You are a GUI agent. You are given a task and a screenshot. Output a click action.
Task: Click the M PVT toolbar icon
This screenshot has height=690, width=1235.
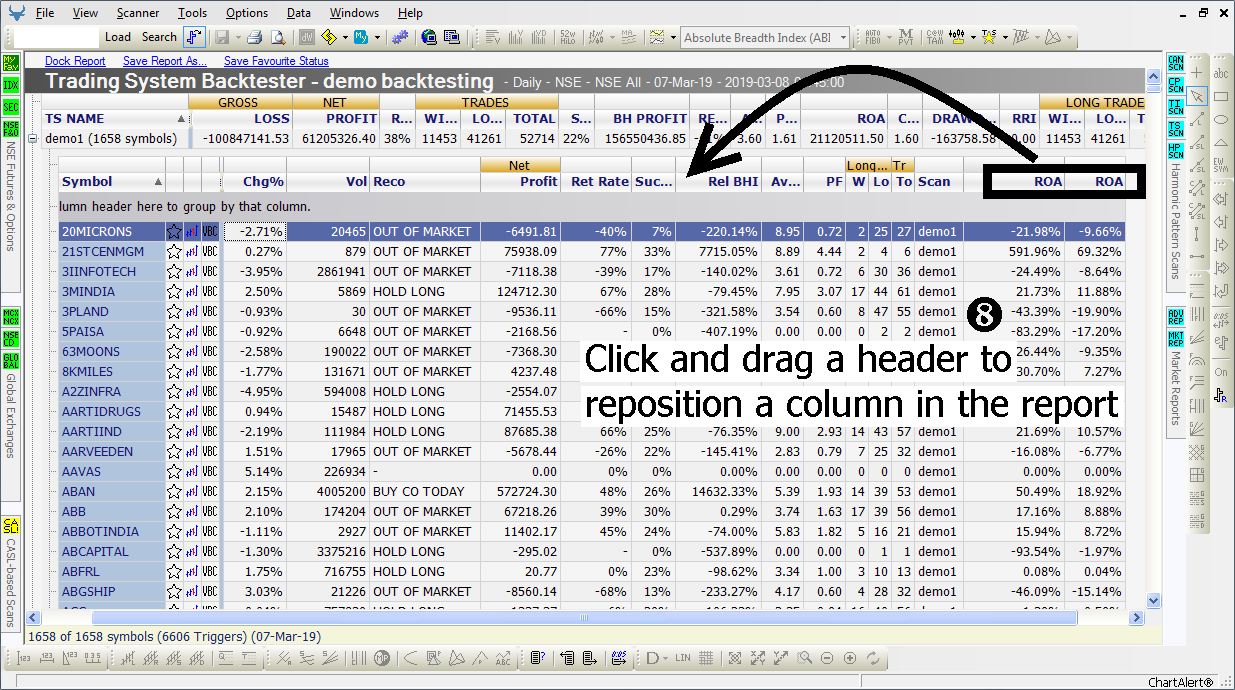tap(904, 37)
